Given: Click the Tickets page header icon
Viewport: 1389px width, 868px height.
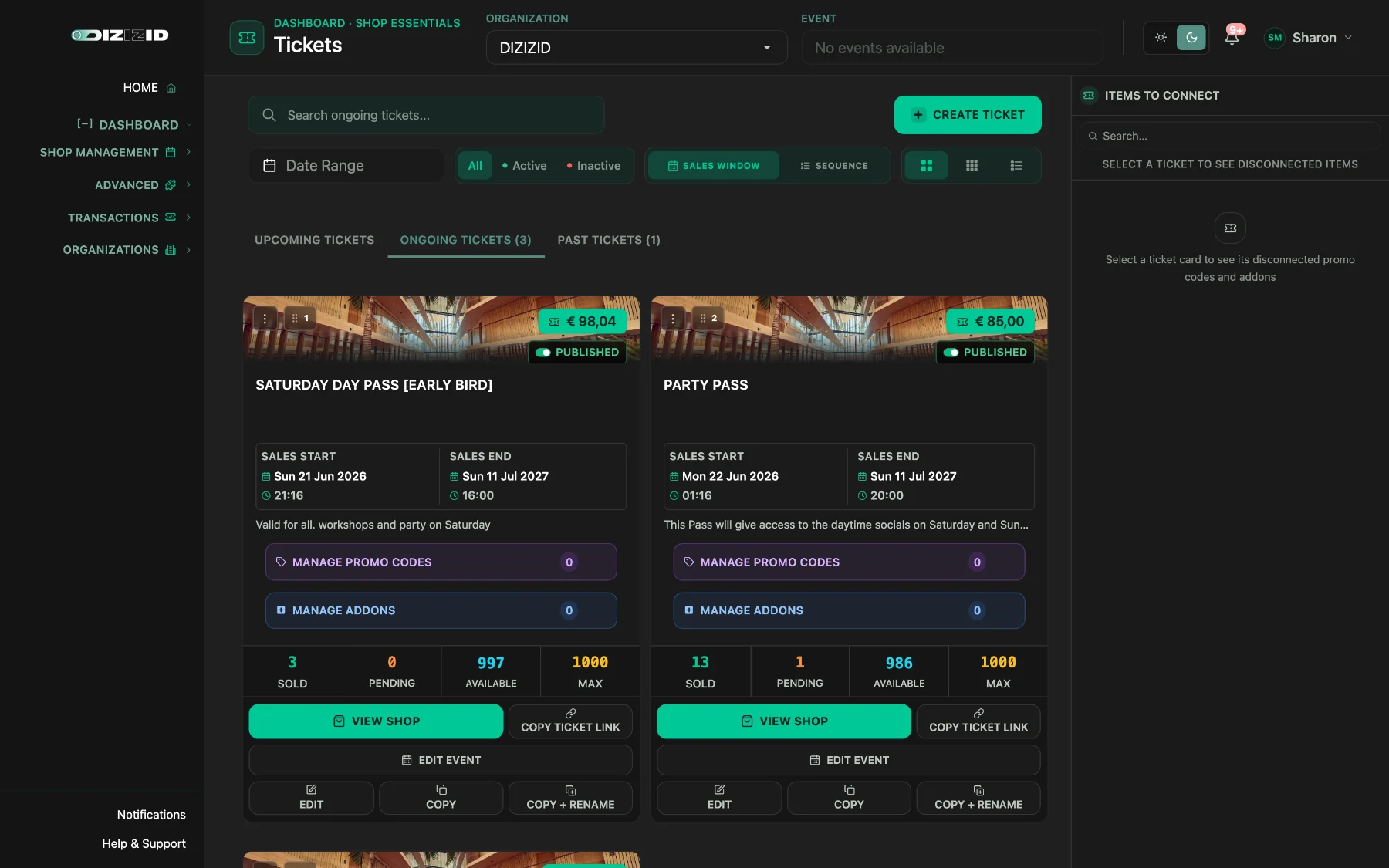Looking at the screenshot, I should [247, 37].
